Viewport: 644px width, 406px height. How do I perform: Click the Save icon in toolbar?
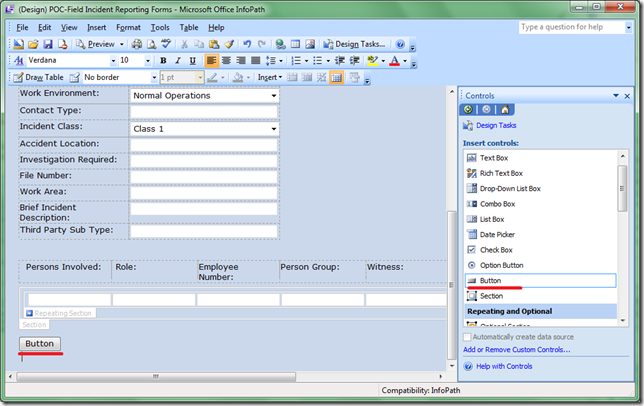tap(46, 44)
